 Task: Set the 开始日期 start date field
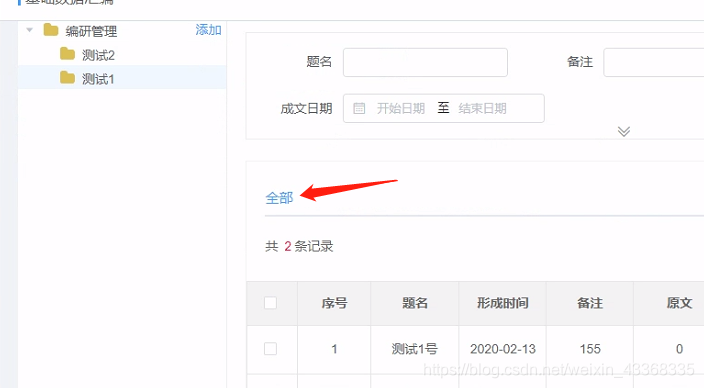401,108
